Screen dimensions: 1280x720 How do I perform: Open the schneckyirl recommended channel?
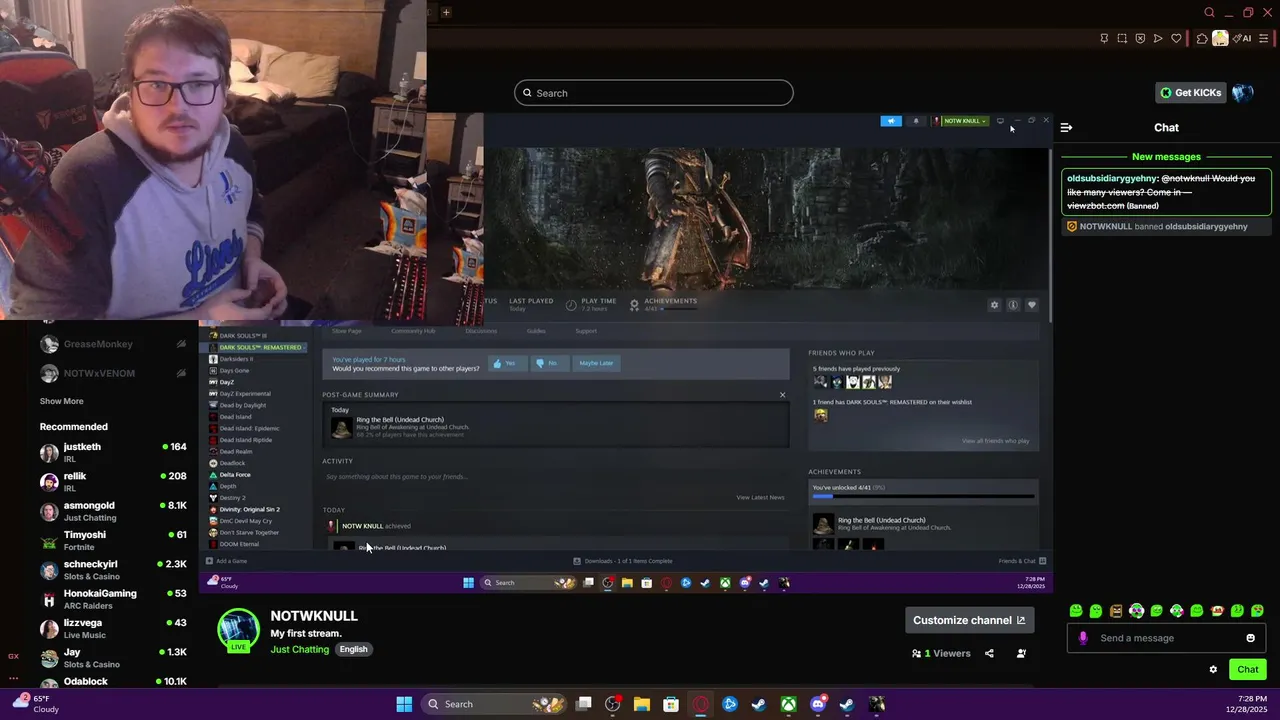113,570
